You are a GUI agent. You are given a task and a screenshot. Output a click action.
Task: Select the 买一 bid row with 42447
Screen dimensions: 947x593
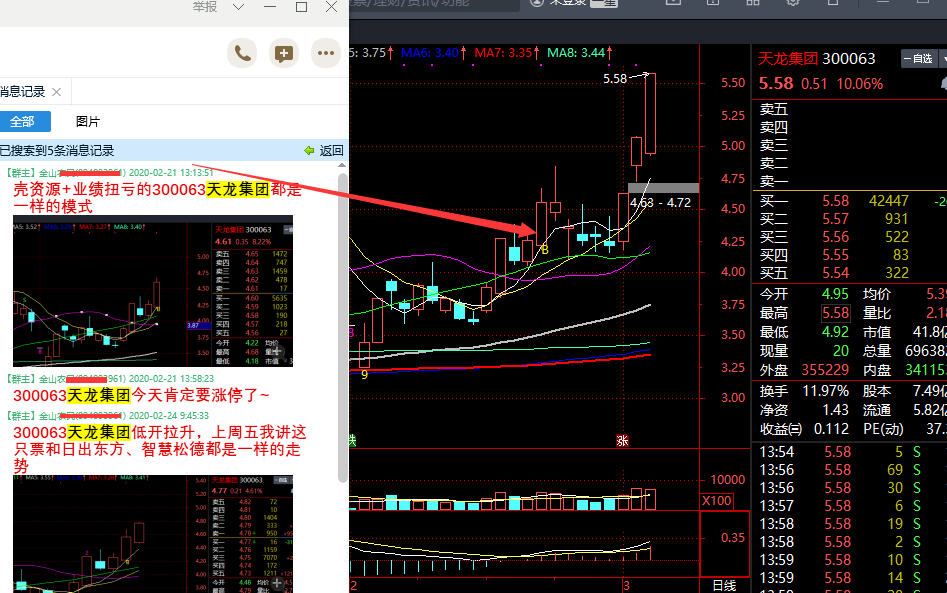[x=849, y=201]
